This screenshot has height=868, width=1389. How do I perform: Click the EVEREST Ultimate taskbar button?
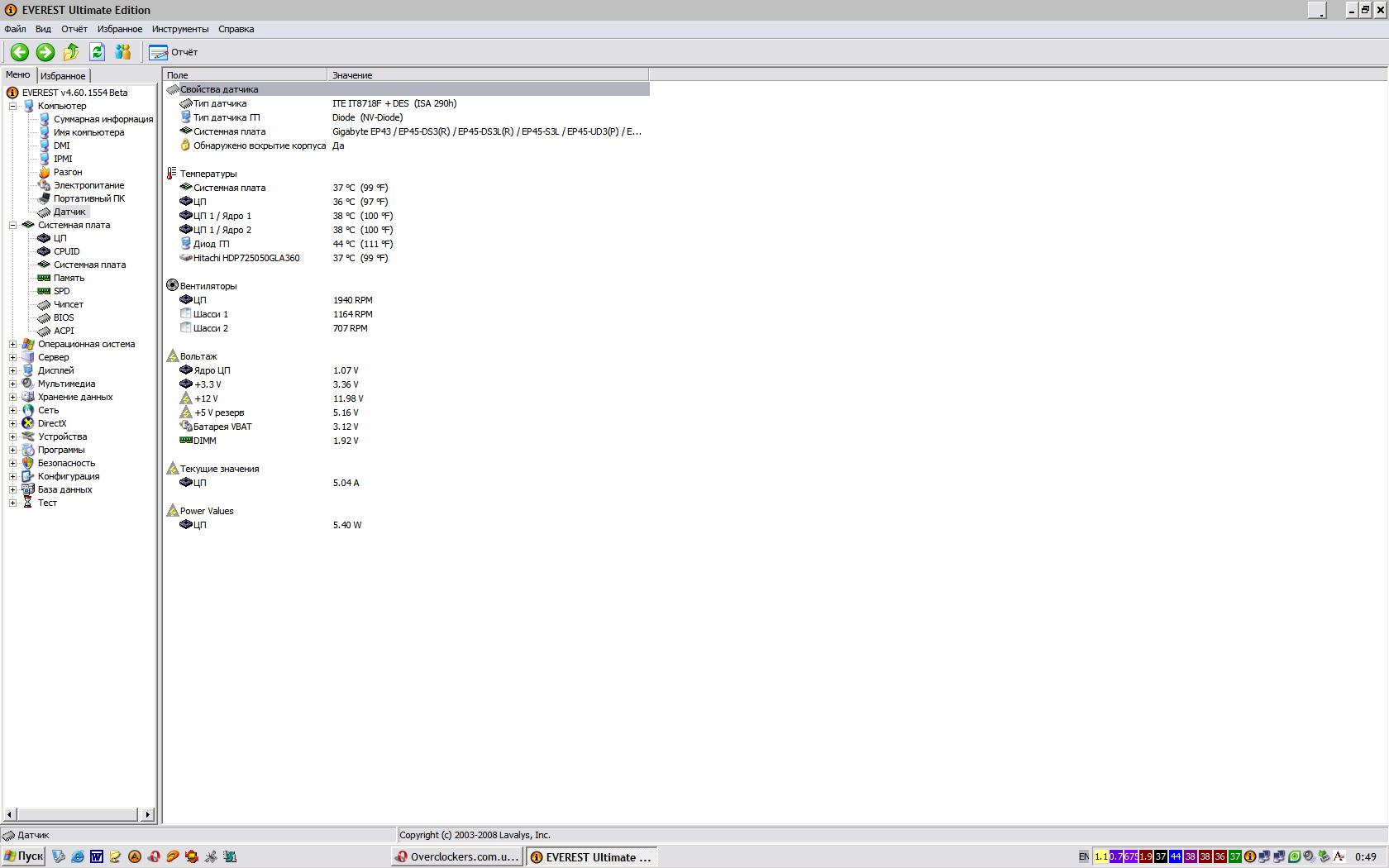tap(592, 856)
